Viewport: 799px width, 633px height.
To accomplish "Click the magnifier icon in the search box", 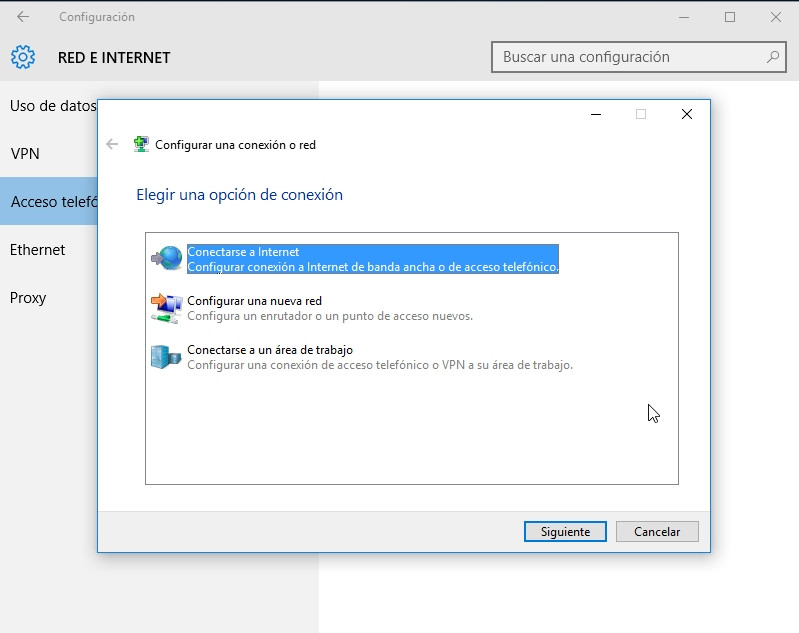I will pyautogui.click(x=773, y=57).
